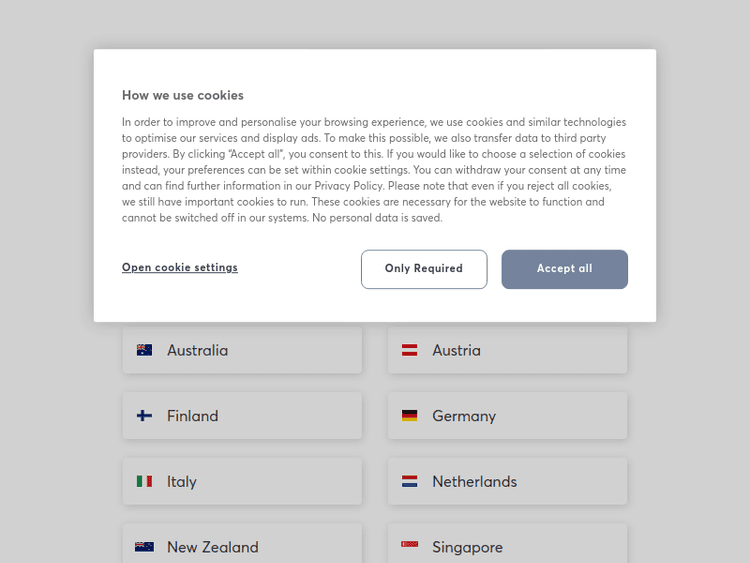750x563 pixels.
Task: Go to the Singapore label
Action: pyautogui.click(x=467, y=547)
